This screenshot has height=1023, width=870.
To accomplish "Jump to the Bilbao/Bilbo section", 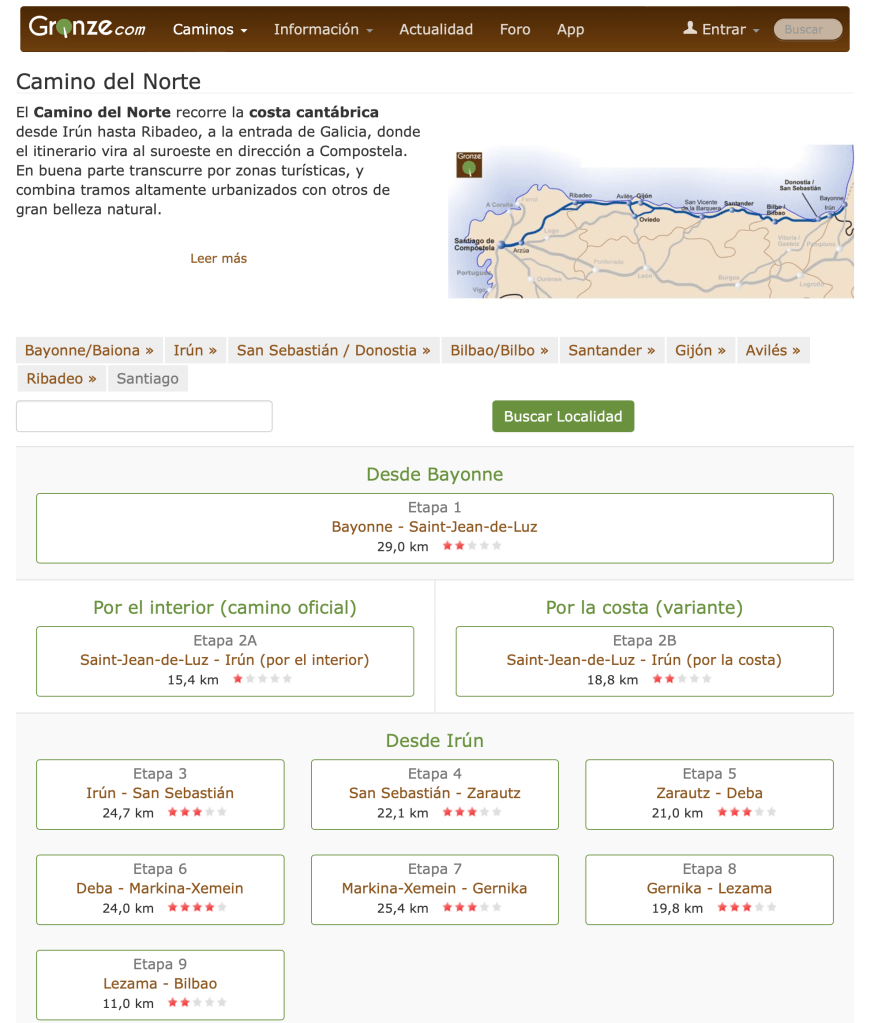I will [x=499, y=350].
